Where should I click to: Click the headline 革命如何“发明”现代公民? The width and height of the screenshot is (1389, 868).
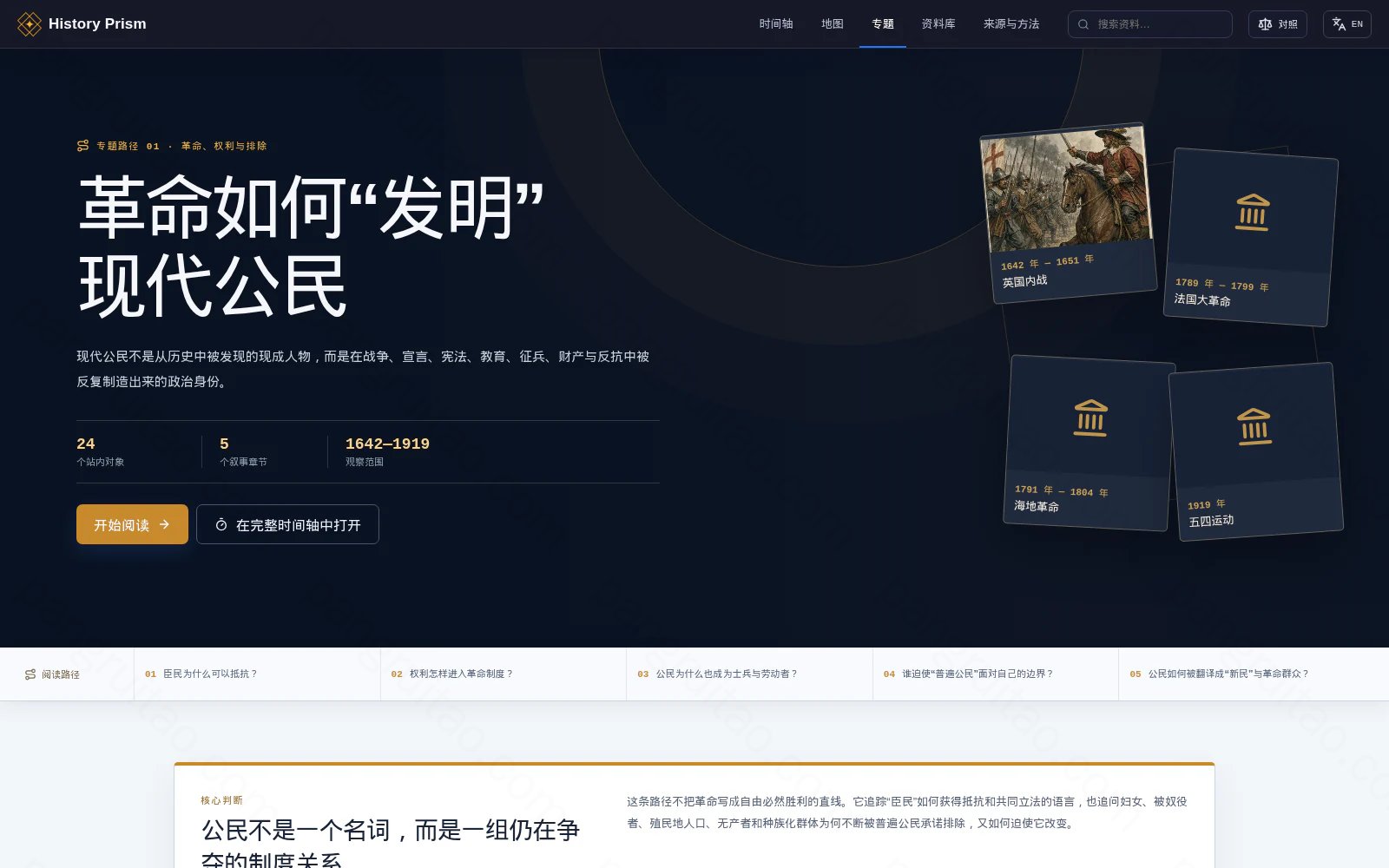(x=311, y=246)
